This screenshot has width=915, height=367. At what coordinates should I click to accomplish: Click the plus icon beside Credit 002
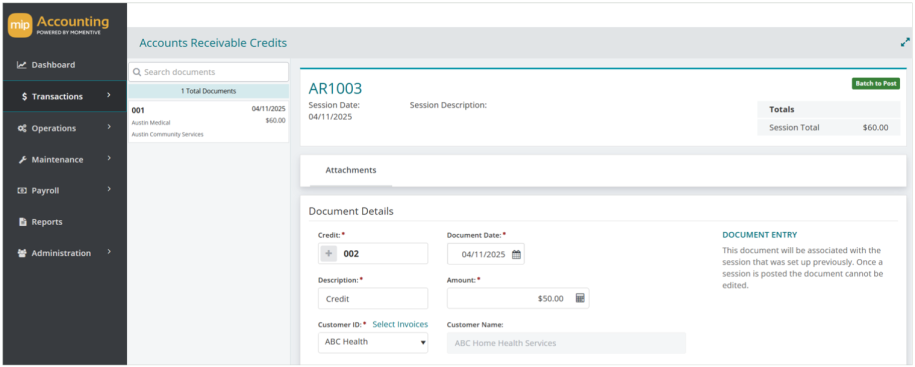(329, 254)
